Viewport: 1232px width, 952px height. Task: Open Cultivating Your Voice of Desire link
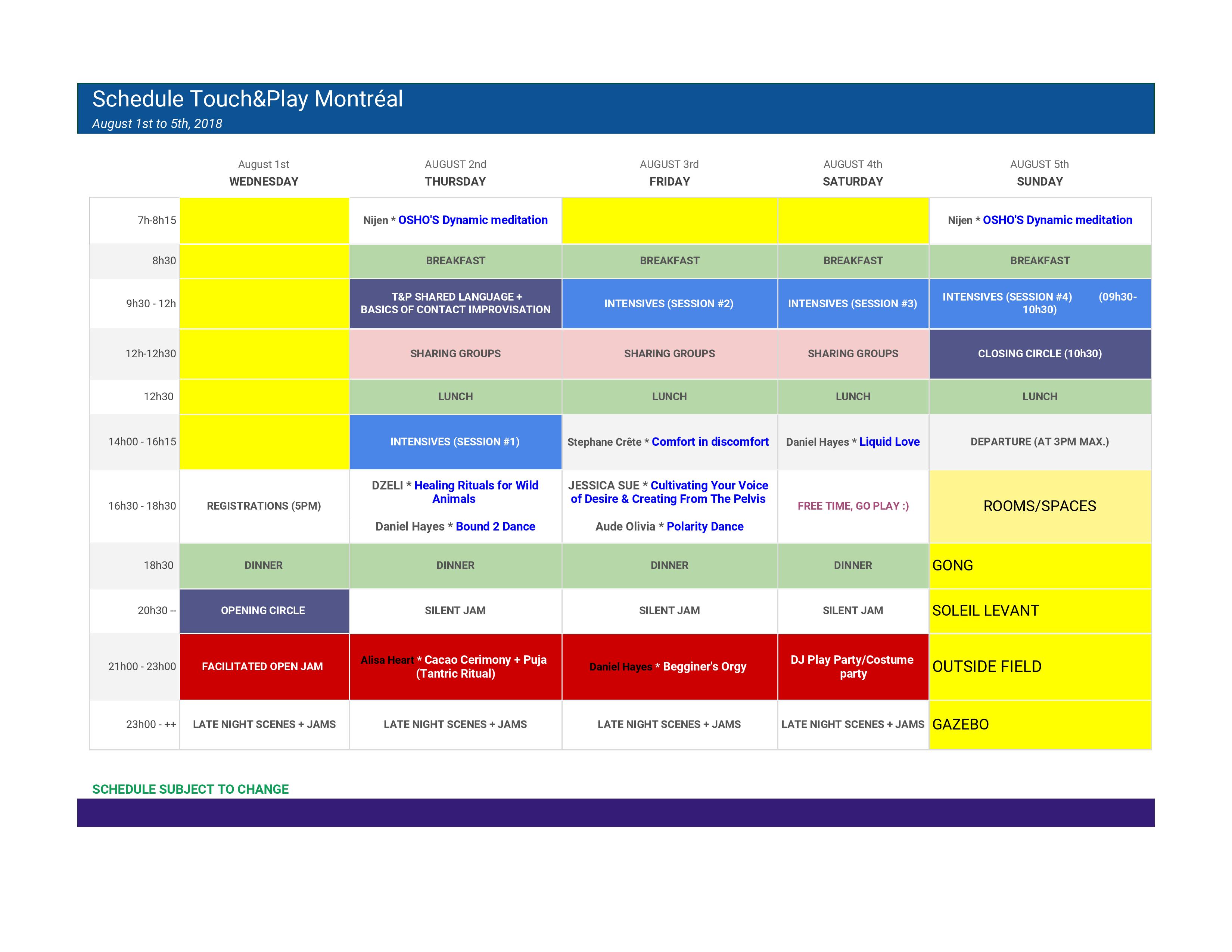point(709,486)
